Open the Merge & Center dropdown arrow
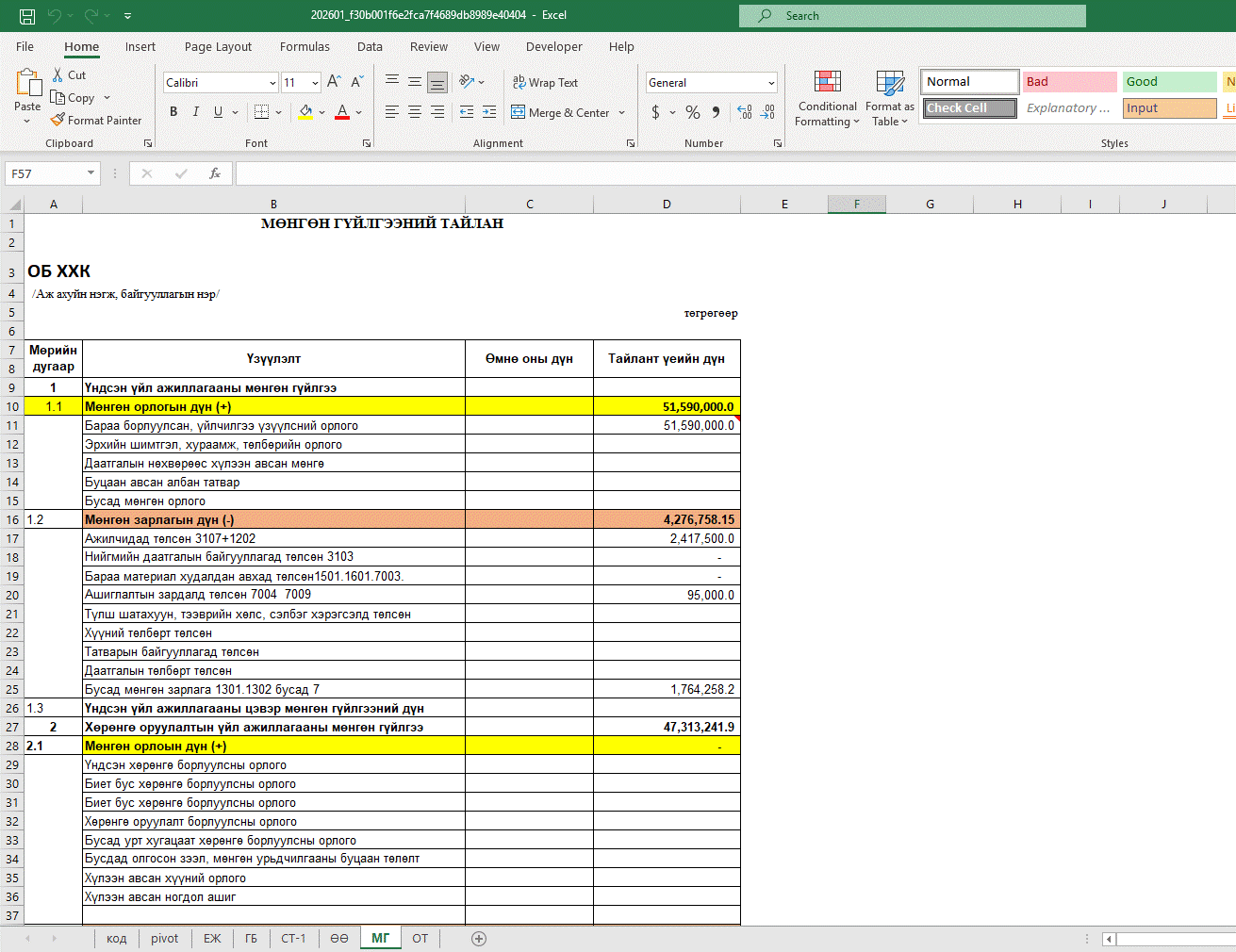 pyautogui.click(x=622, y=113)
